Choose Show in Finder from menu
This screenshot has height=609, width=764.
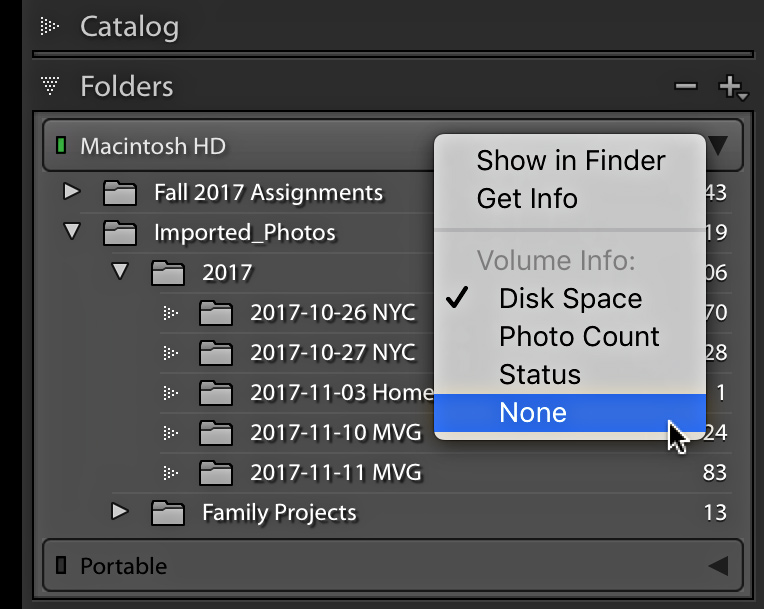[x=570, y=160]
